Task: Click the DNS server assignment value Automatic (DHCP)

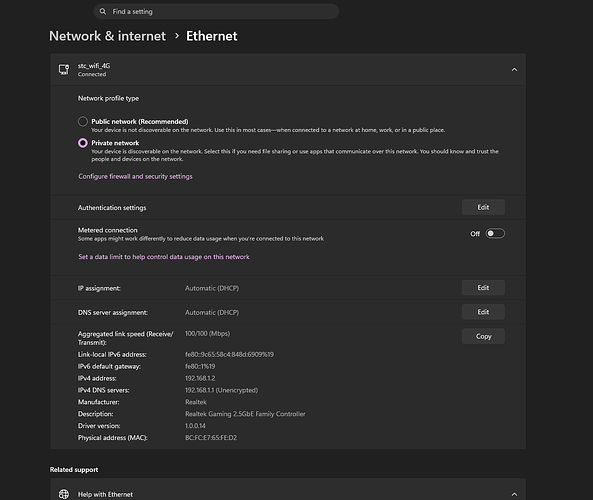Action: [x=212, y=312]
